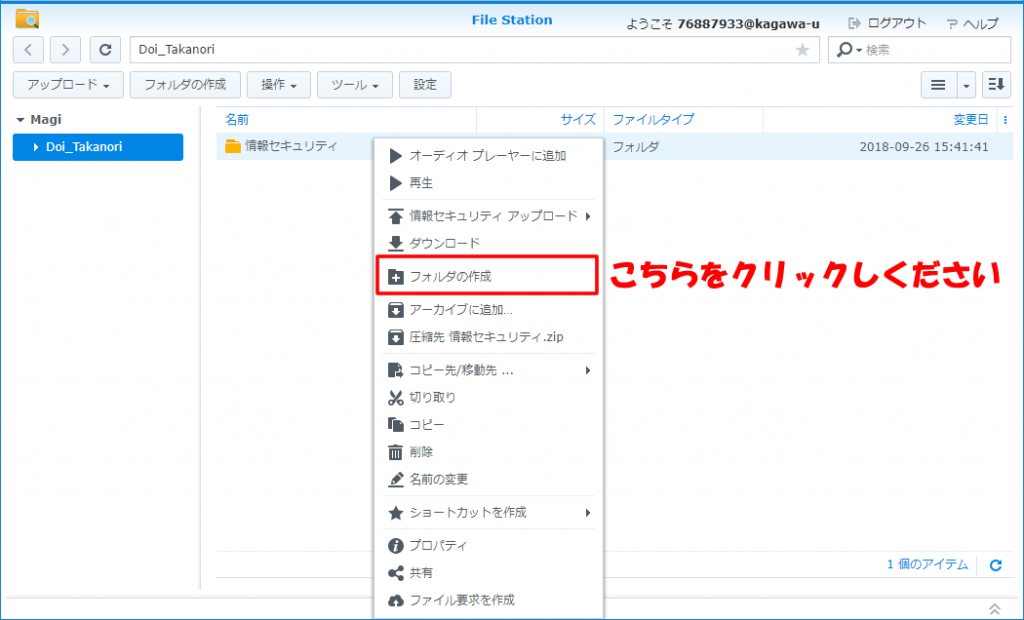Refresh the item list at bottom right

pos(995,565)
